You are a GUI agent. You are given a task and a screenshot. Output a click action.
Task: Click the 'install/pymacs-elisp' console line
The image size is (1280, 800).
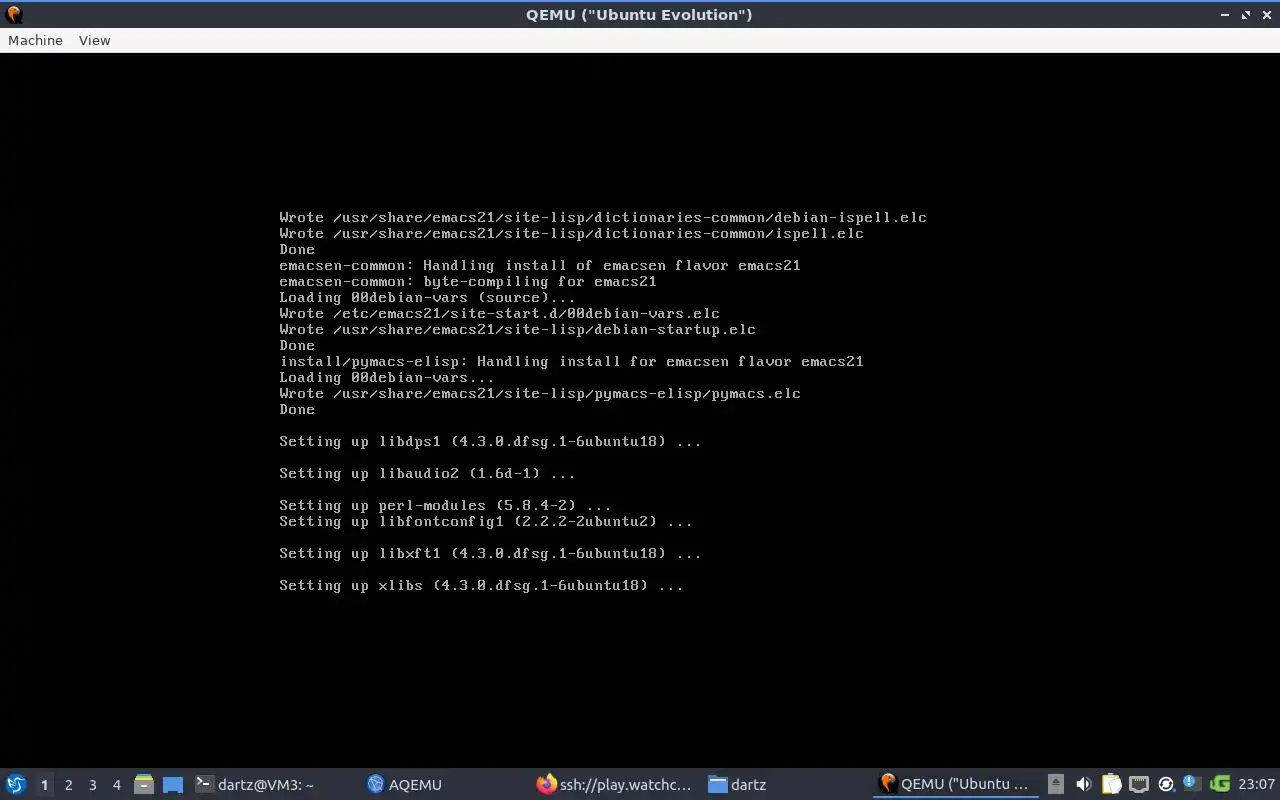pyautogui.click(x=571, y=361)
